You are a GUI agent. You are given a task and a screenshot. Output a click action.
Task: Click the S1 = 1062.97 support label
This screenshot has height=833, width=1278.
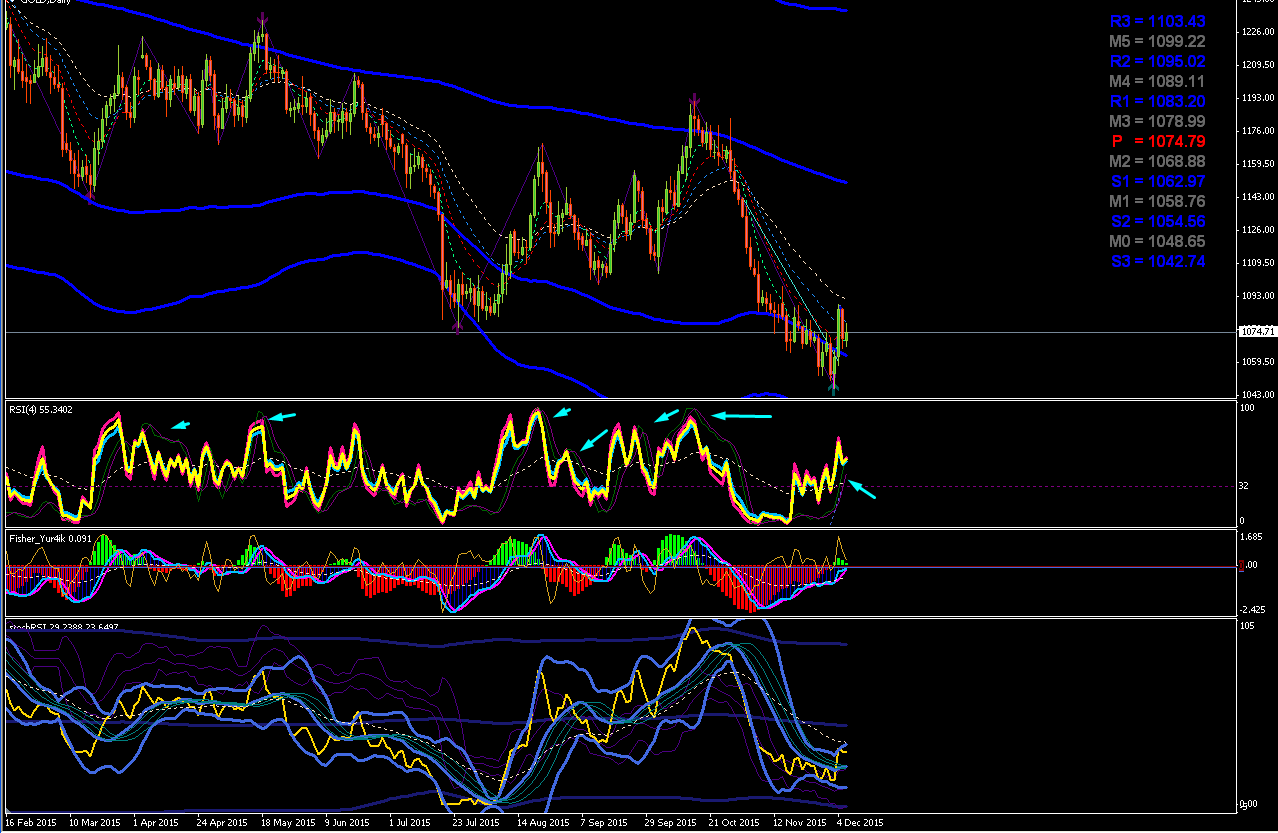pos(1157,181)
